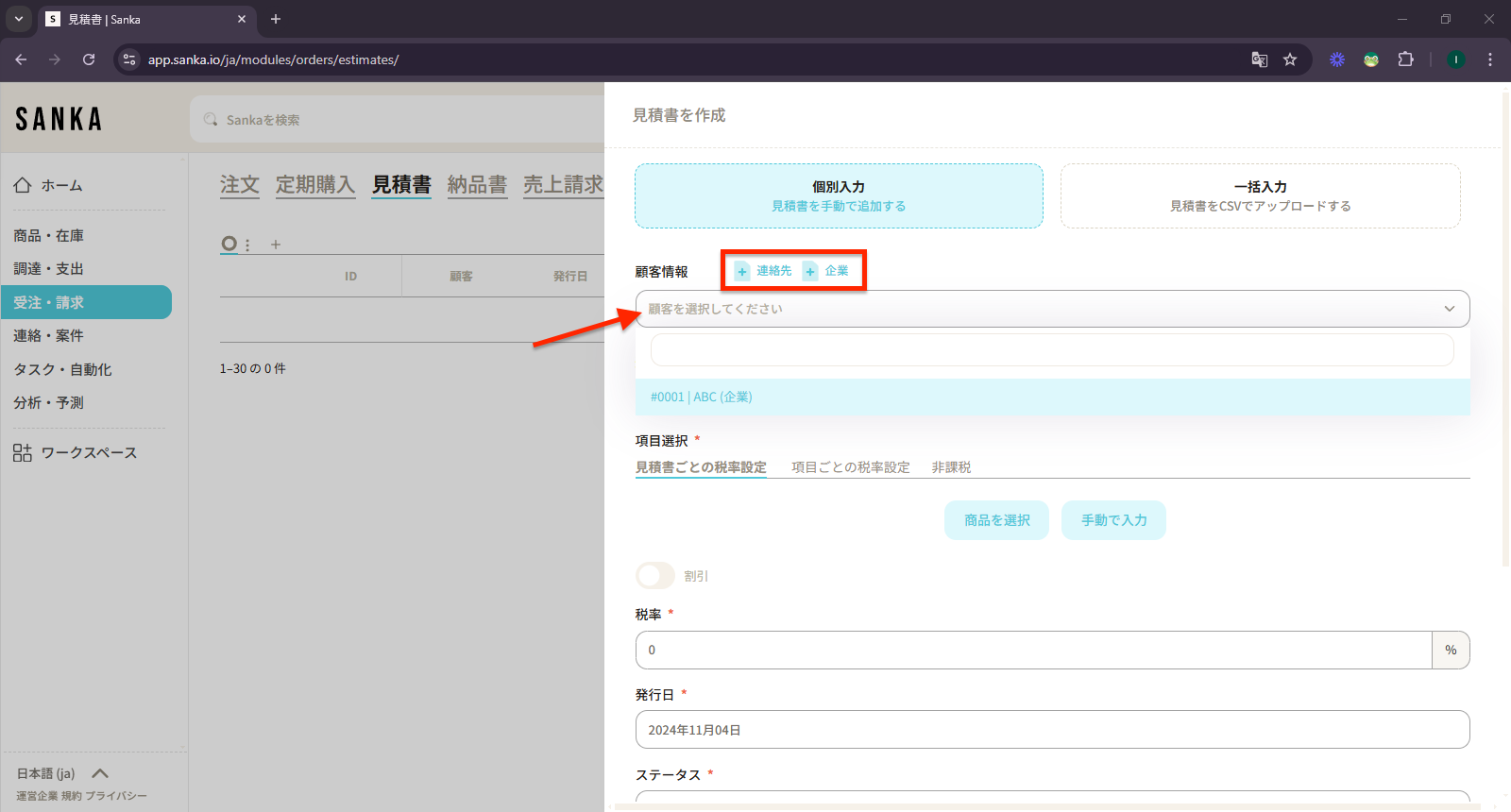Image resolution: width=1511 pixels, height=812 pixels.
Task: Click the 顧客 column header
Action: [461, 277]
